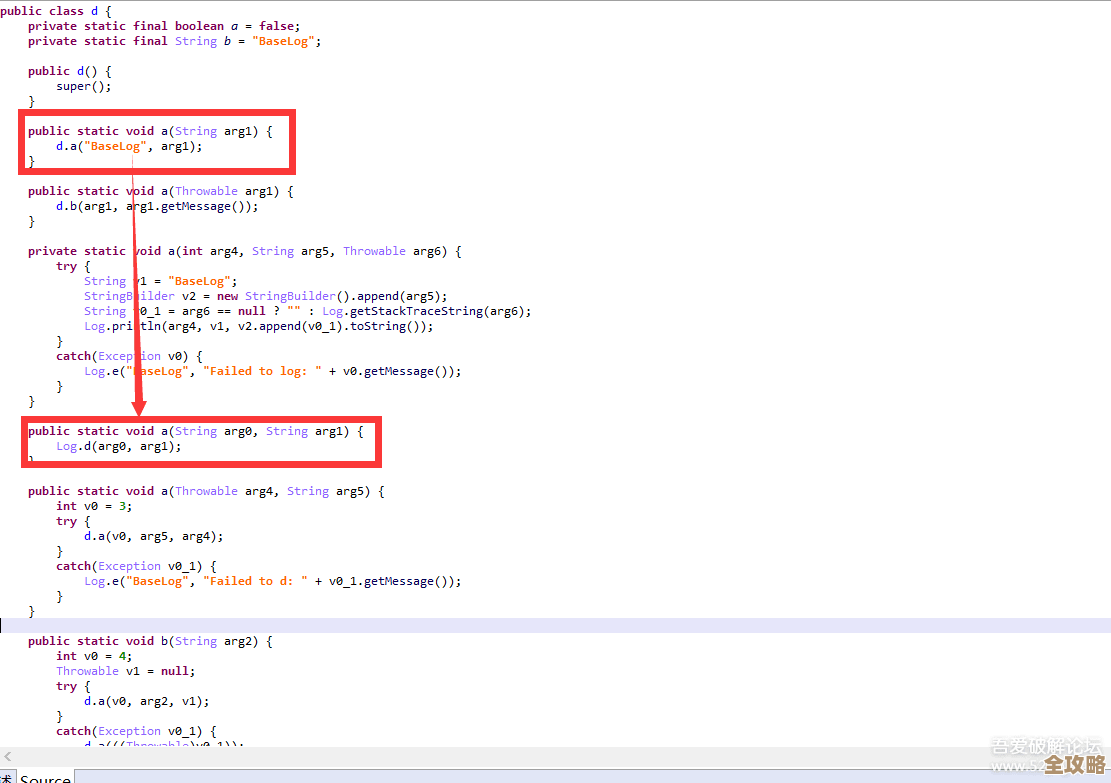This screenshot has height=783, width=1111.
Task: Click the StringBuilder v2 declaration line
Action: point(266,296)
